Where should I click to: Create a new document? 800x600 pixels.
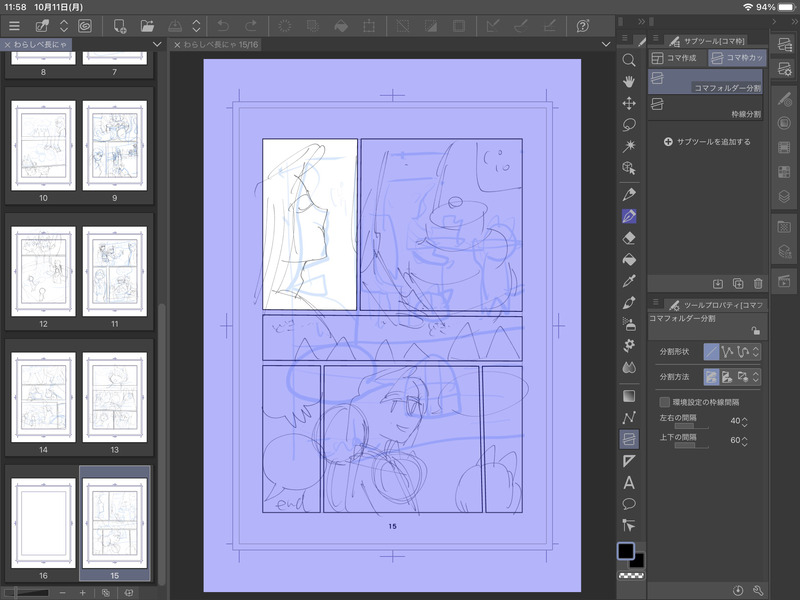[x=120, y=26]
